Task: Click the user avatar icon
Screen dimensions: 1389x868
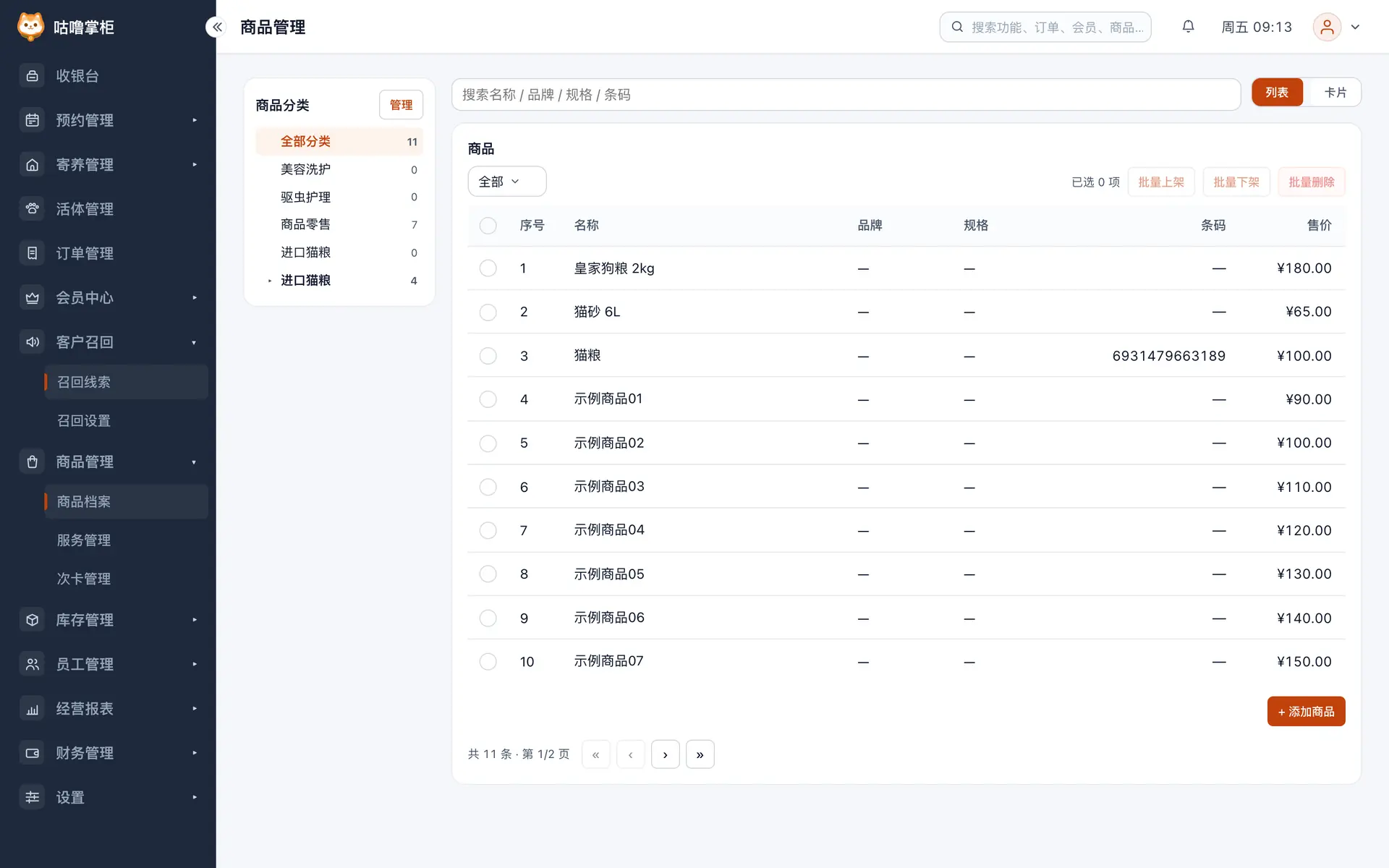Action: 1327,27
